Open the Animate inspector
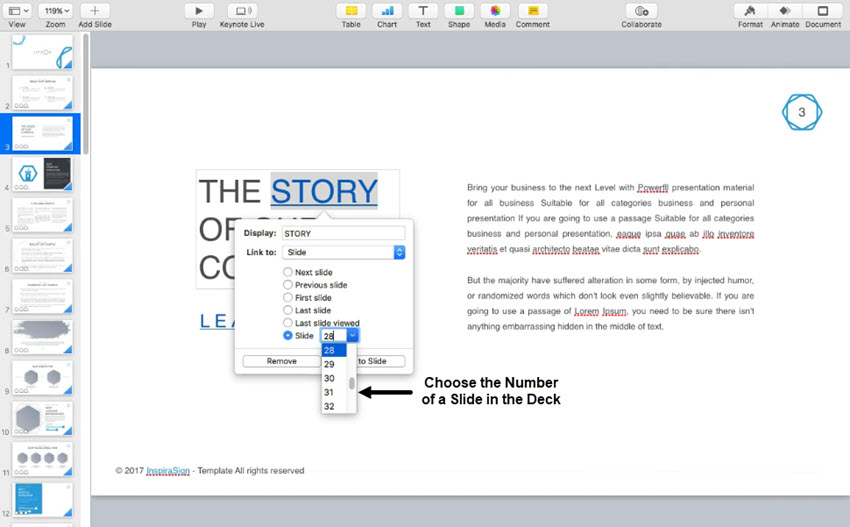 [x=785, y=11]
